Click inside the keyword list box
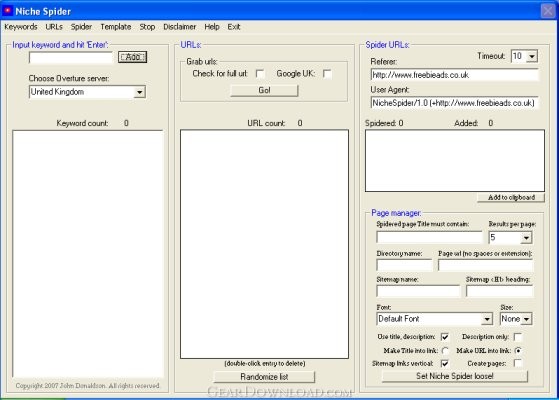The image size is (559, 400). coord(88,253)
